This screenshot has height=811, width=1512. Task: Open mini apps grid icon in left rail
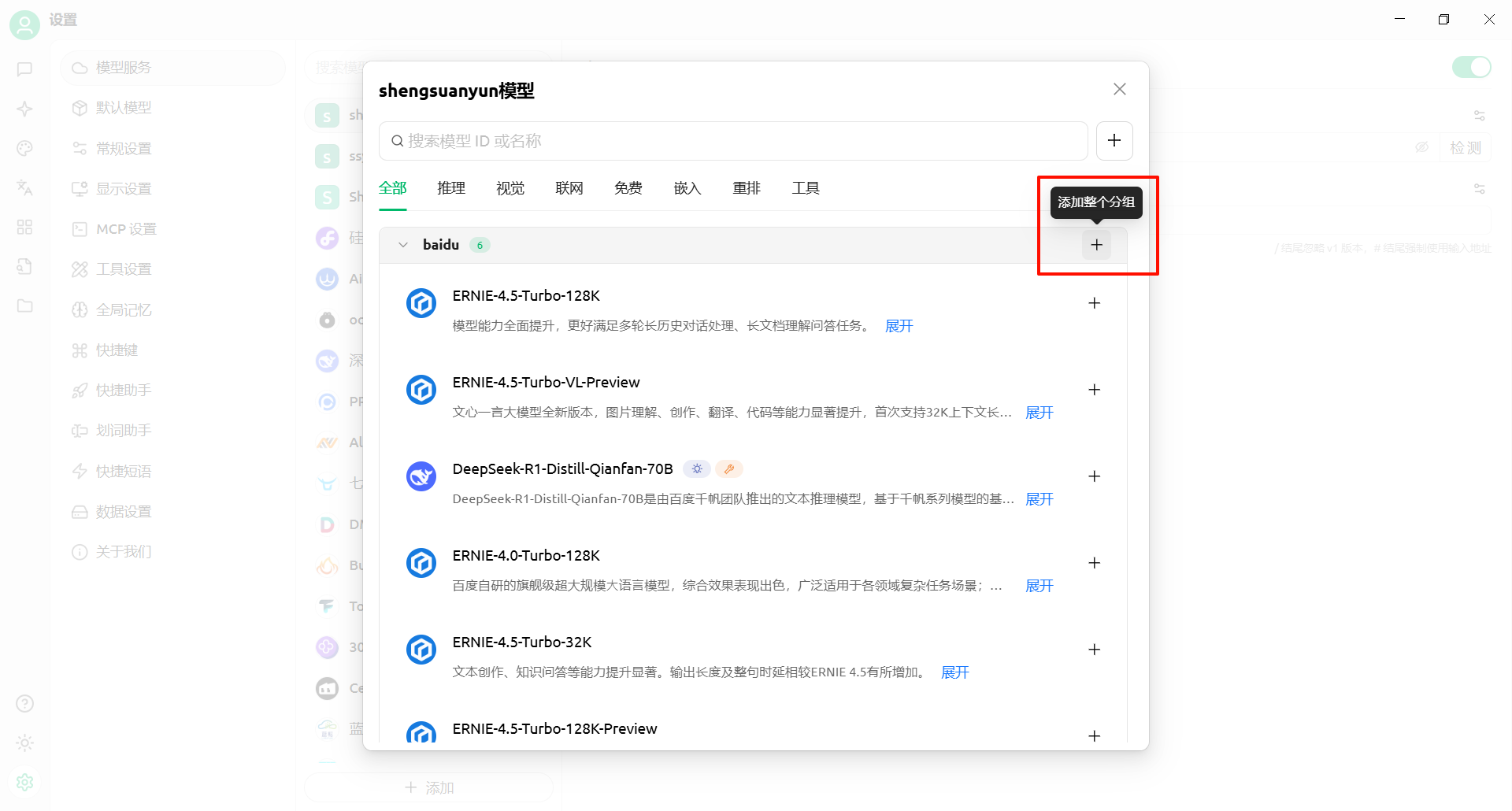click(24, 227)
